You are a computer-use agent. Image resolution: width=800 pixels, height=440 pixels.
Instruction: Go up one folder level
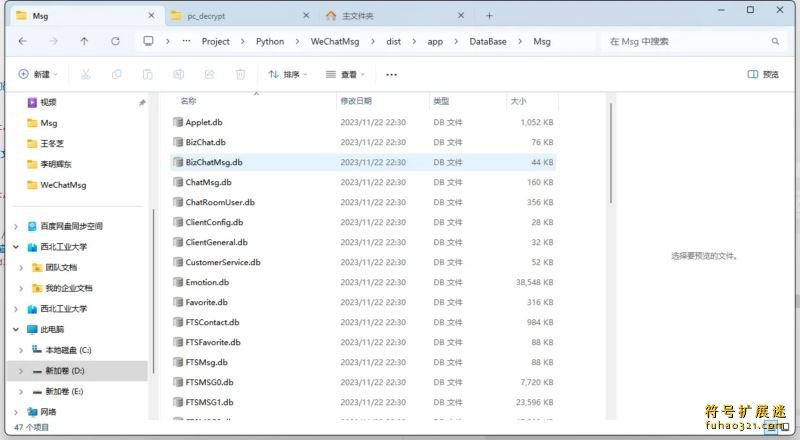[84, 41]
